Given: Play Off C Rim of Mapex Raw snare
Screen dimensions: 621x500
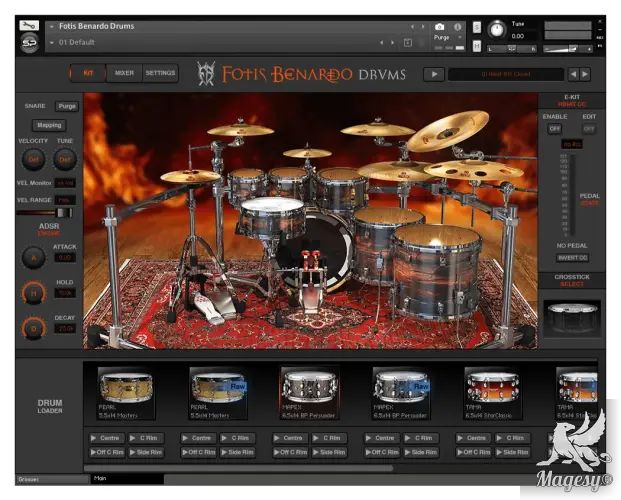Looking at the screenshot, I should pyautogui.click(x=381, y=452).
